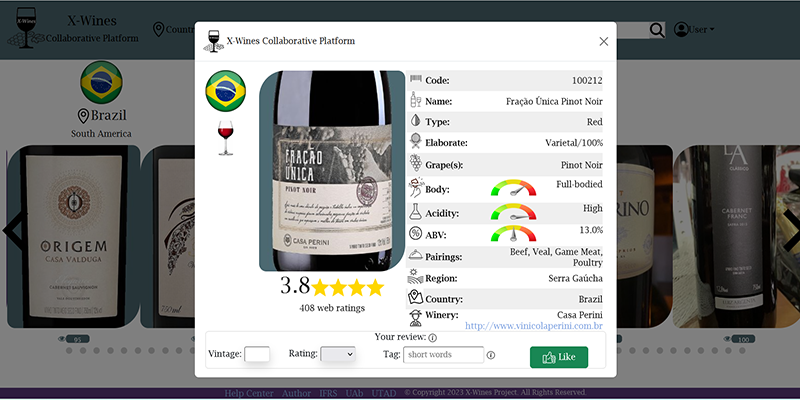This screenshot has width=800, height=400.
Task: Click the droplet icon beside Type
Action: coord(416,121)
